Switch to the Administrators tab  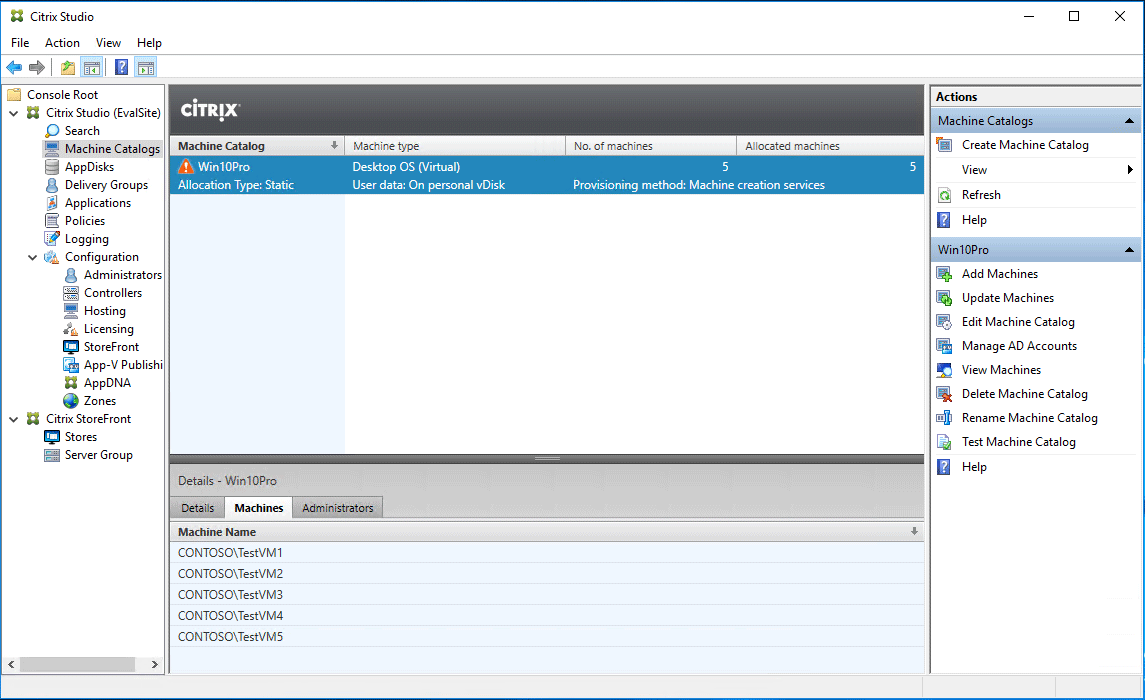337,507
